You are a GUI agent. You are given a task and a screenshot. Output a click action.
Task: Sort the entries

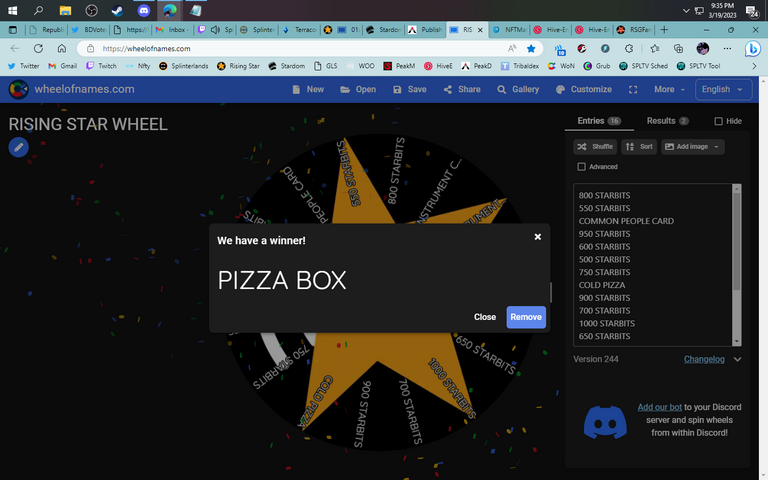pos(639,146)
